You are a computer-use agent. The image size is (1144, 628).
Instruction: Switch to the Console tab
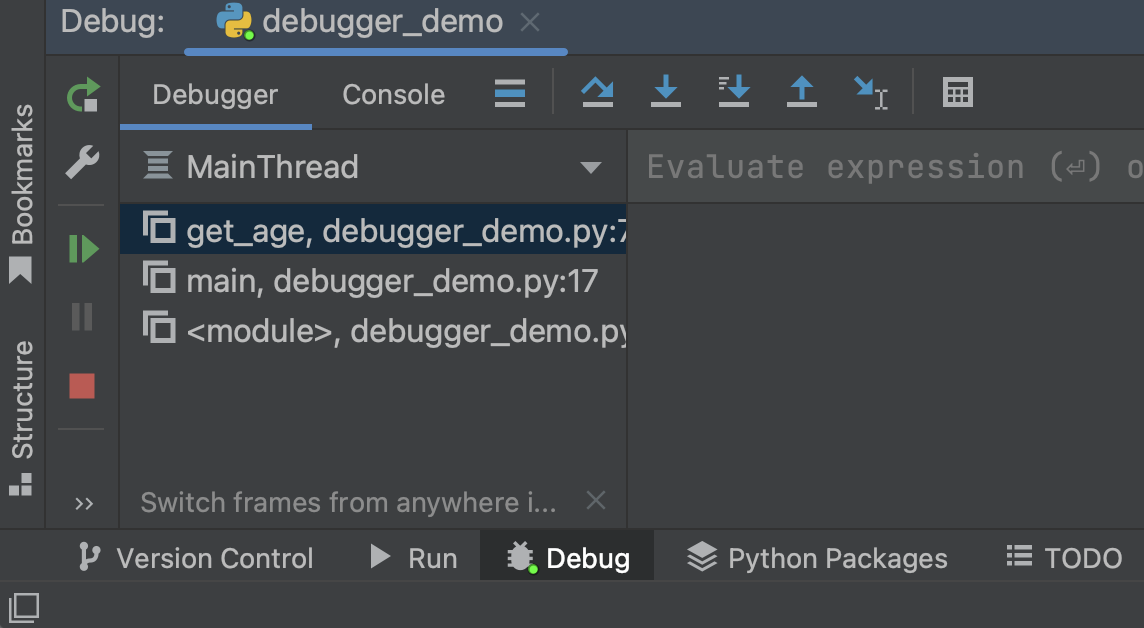pos(393,95)
